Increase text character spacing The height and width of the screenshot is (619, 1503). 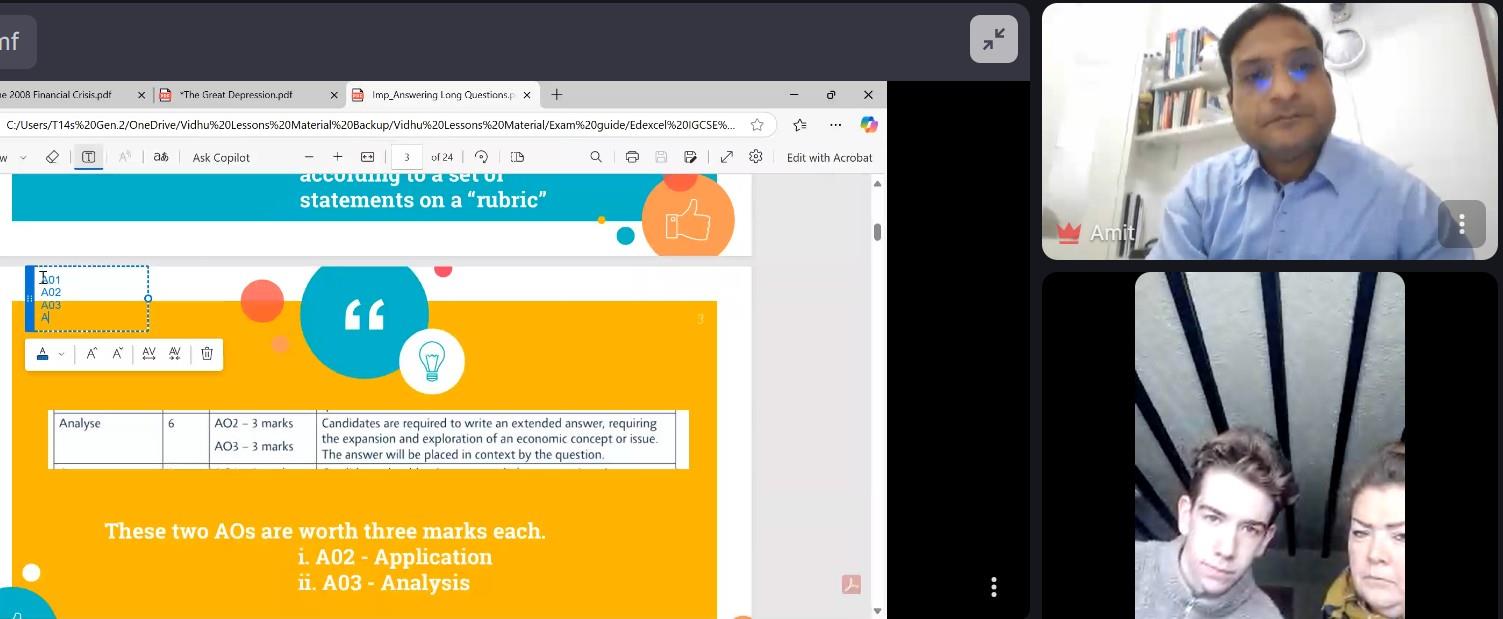149,353
